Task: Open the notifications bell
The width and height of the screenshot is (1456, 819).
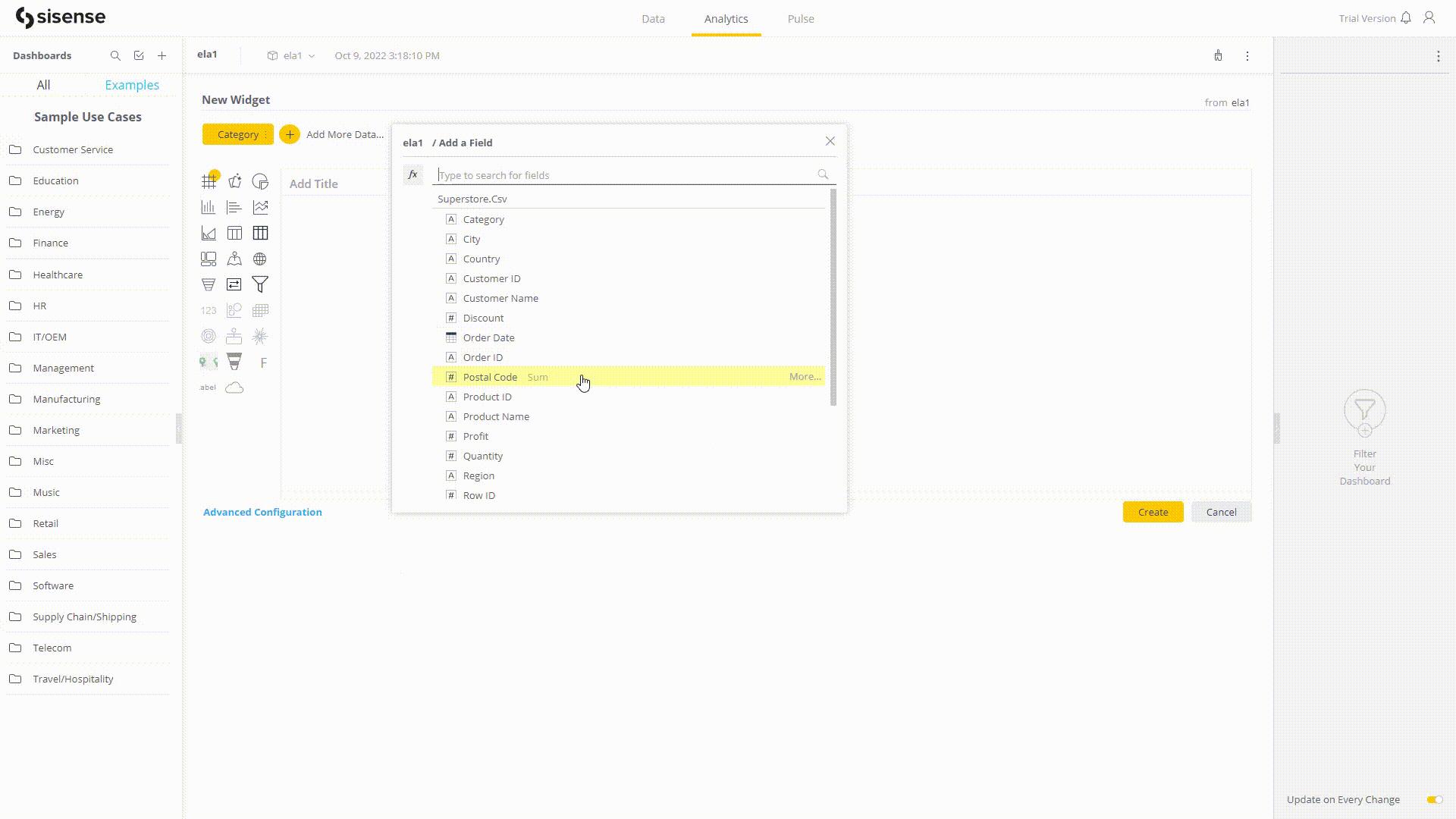Action: click(1407, 17)
